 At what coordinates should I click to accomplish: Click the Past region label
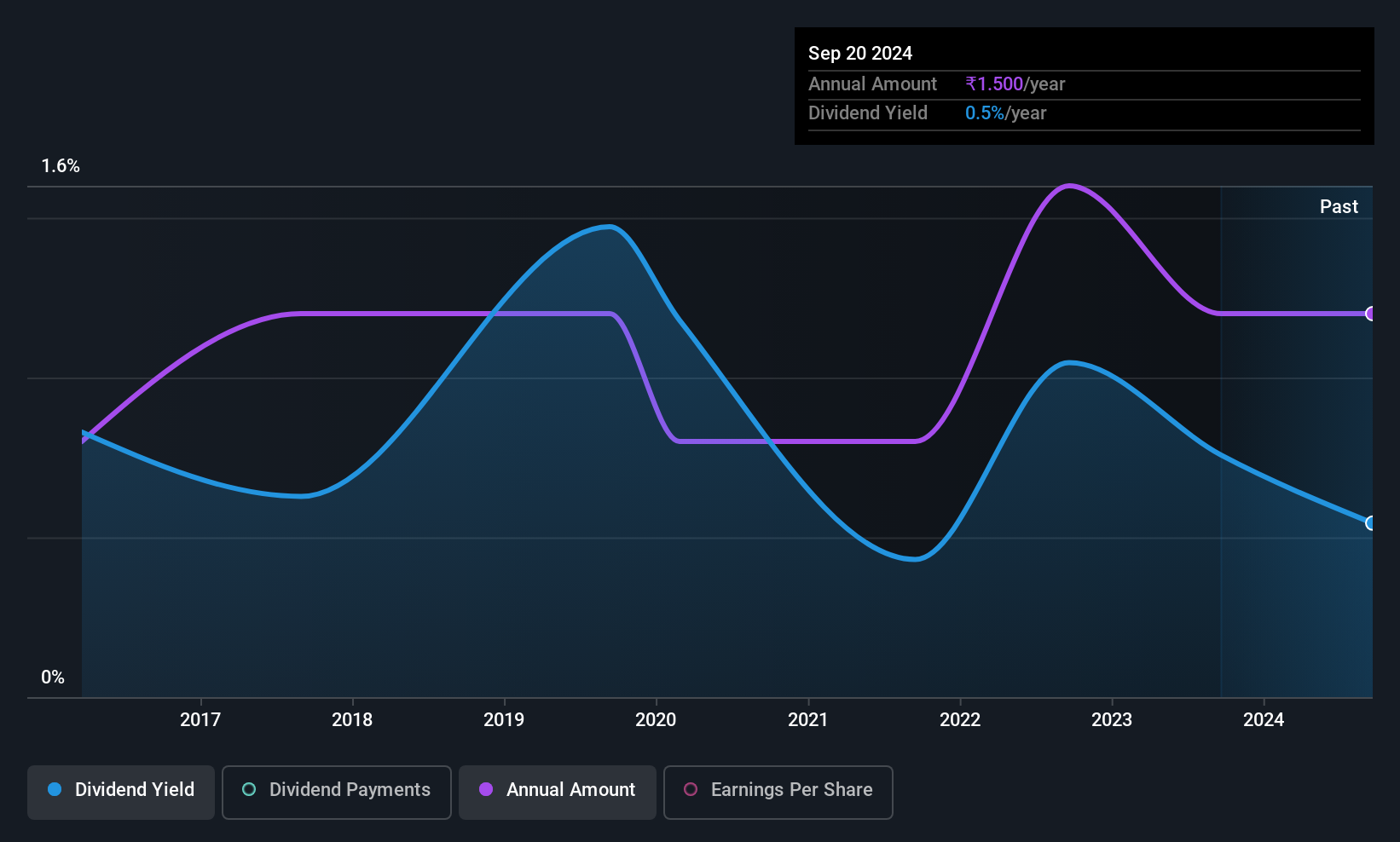1339,206
